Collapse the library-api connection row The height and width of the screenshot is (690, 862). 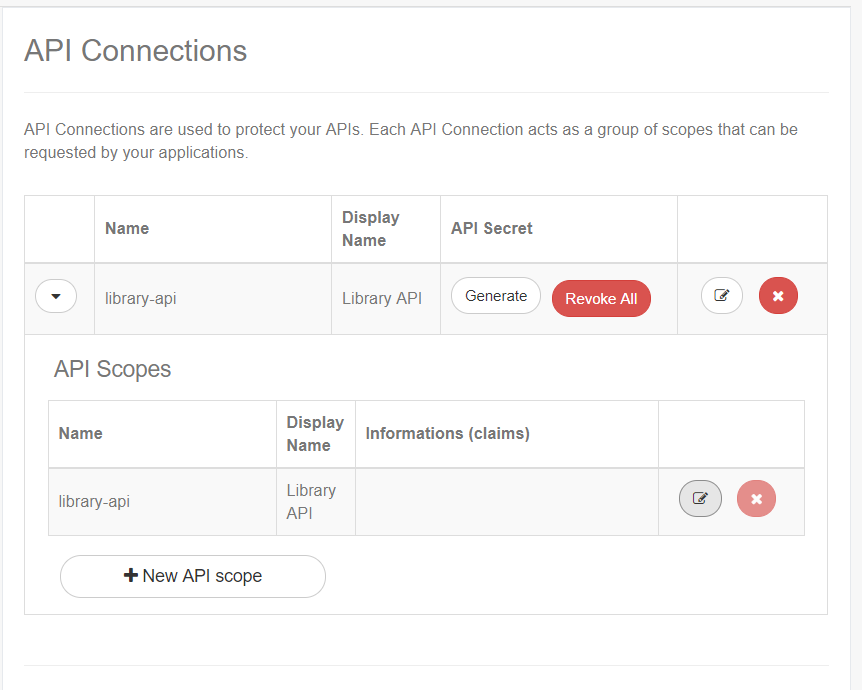(x=56, y=297)
